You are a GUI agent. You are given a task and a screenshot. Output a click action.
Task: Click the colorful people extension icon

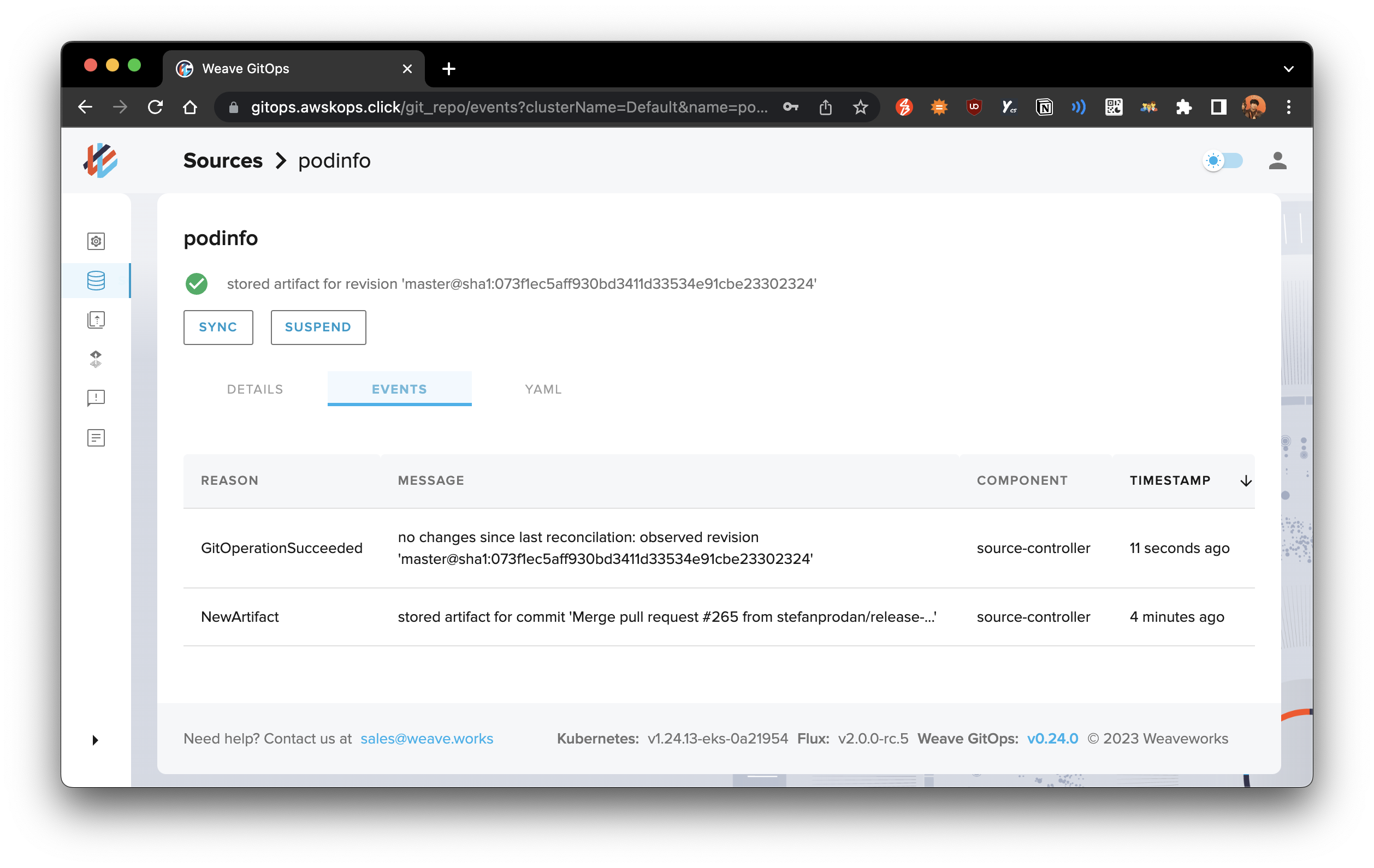point(1148,107)
